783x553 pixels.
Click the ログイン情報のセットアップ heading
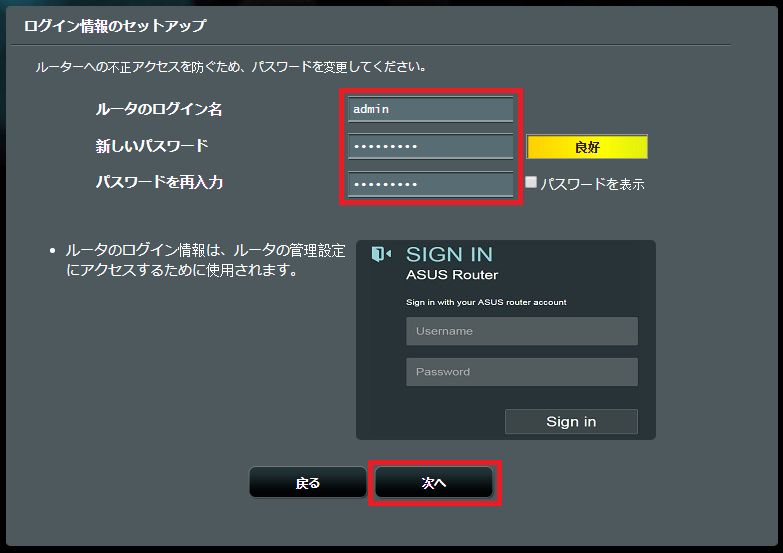point(115,25)
